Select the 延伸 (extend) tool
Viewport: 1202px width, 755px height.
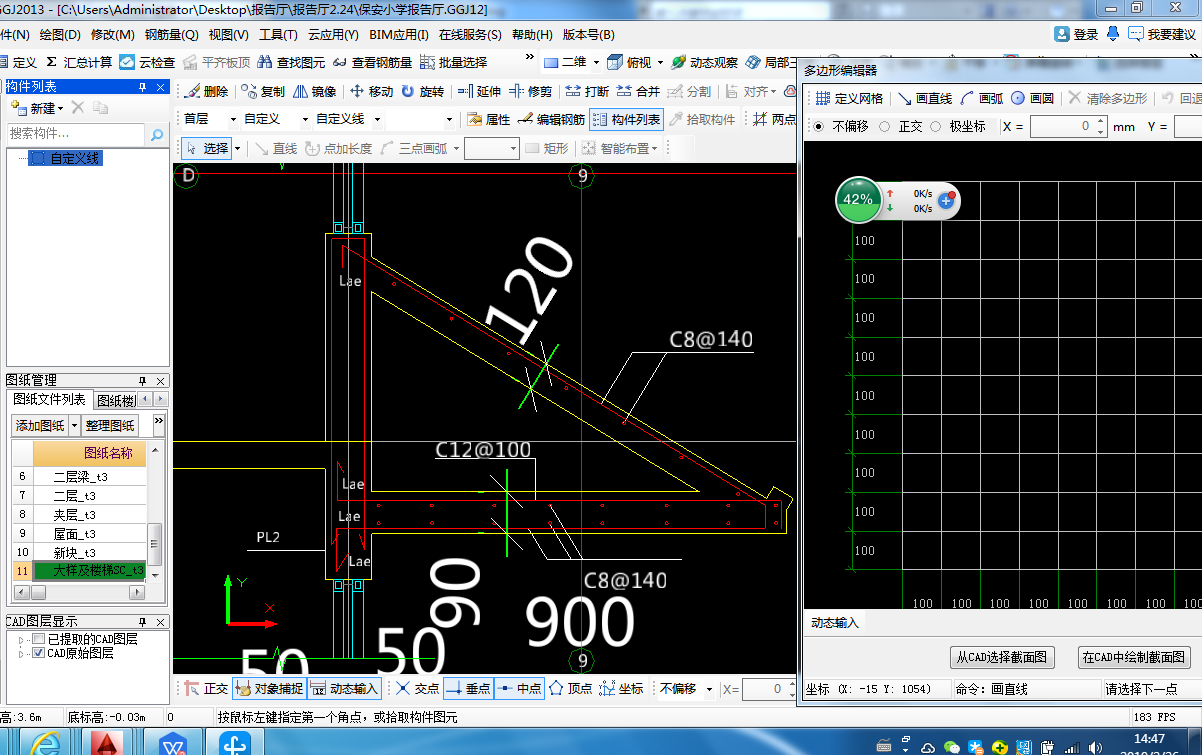(x=479, y=91)
